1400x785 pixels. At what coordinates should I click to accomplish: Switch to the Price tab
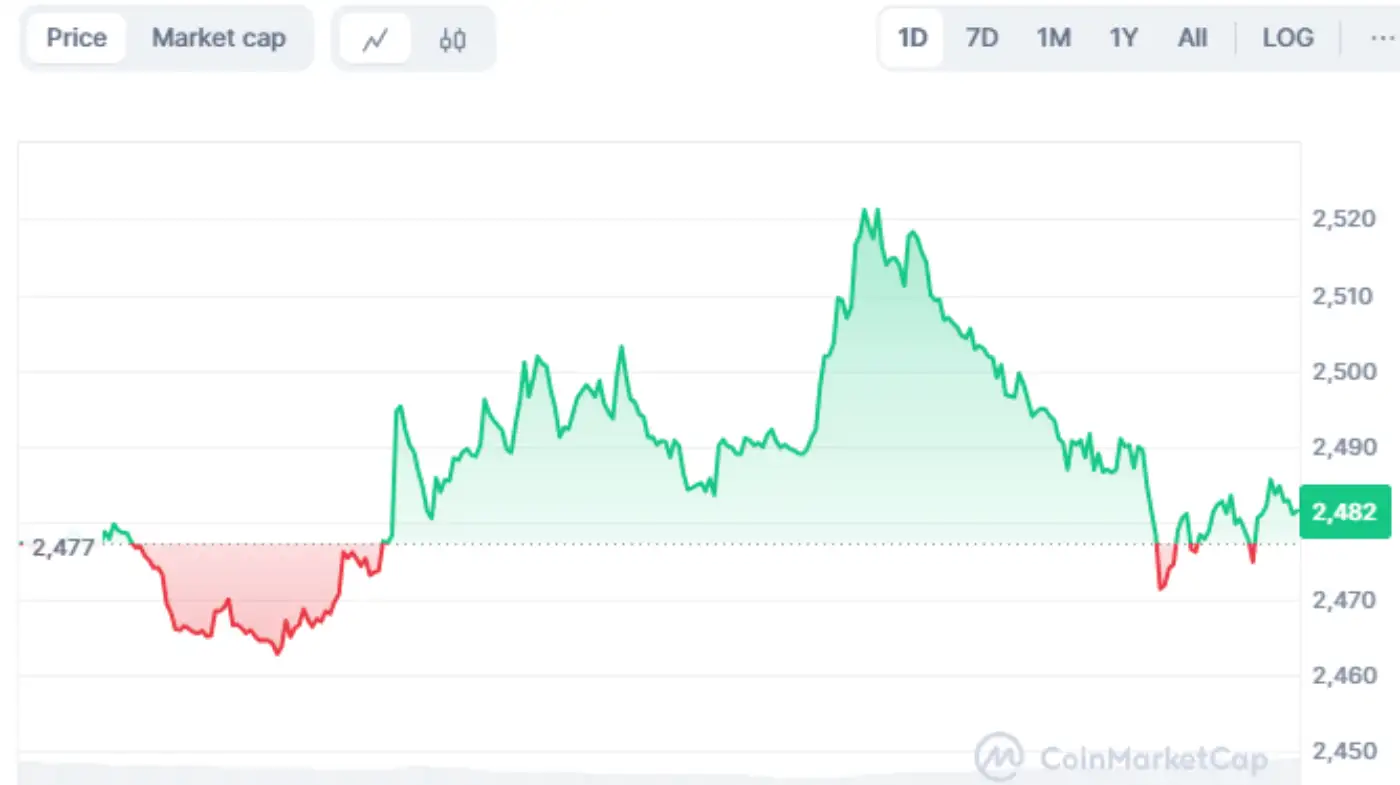(76, 39)
